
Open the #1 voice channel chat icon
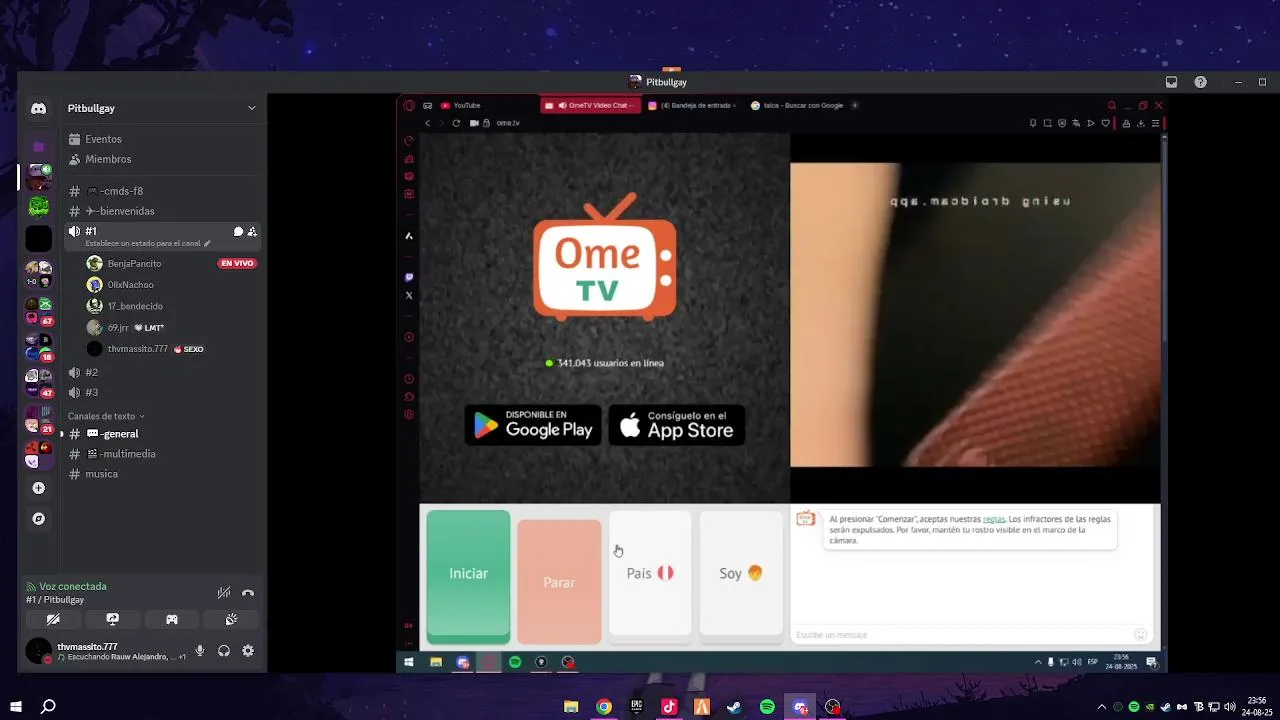(x=238, y=231)
